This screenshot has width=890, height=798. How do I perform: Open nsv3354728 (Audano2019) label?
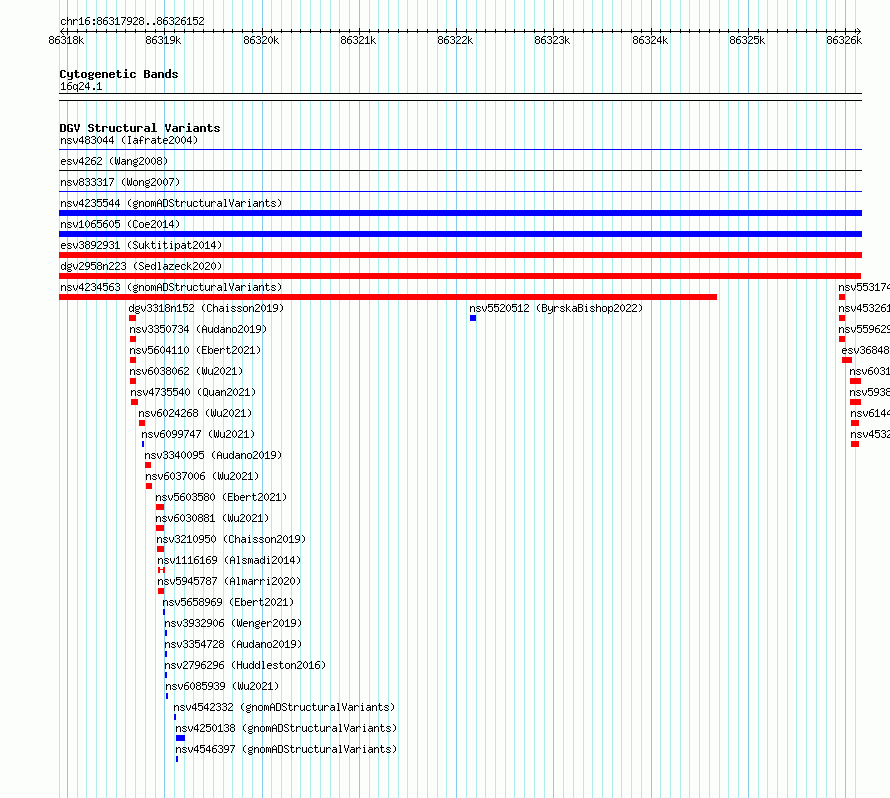click(x=233, y=644)
